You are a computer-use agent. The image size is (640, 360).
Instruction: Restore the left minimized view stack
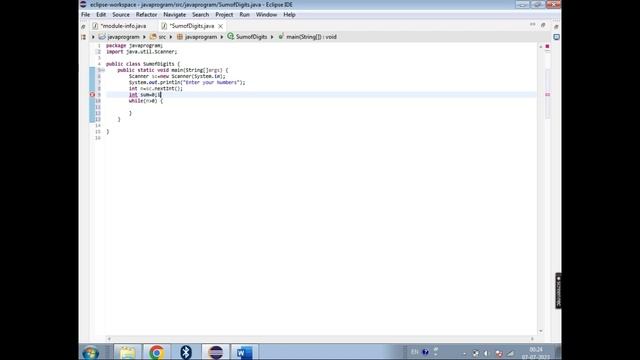(84, 26)
